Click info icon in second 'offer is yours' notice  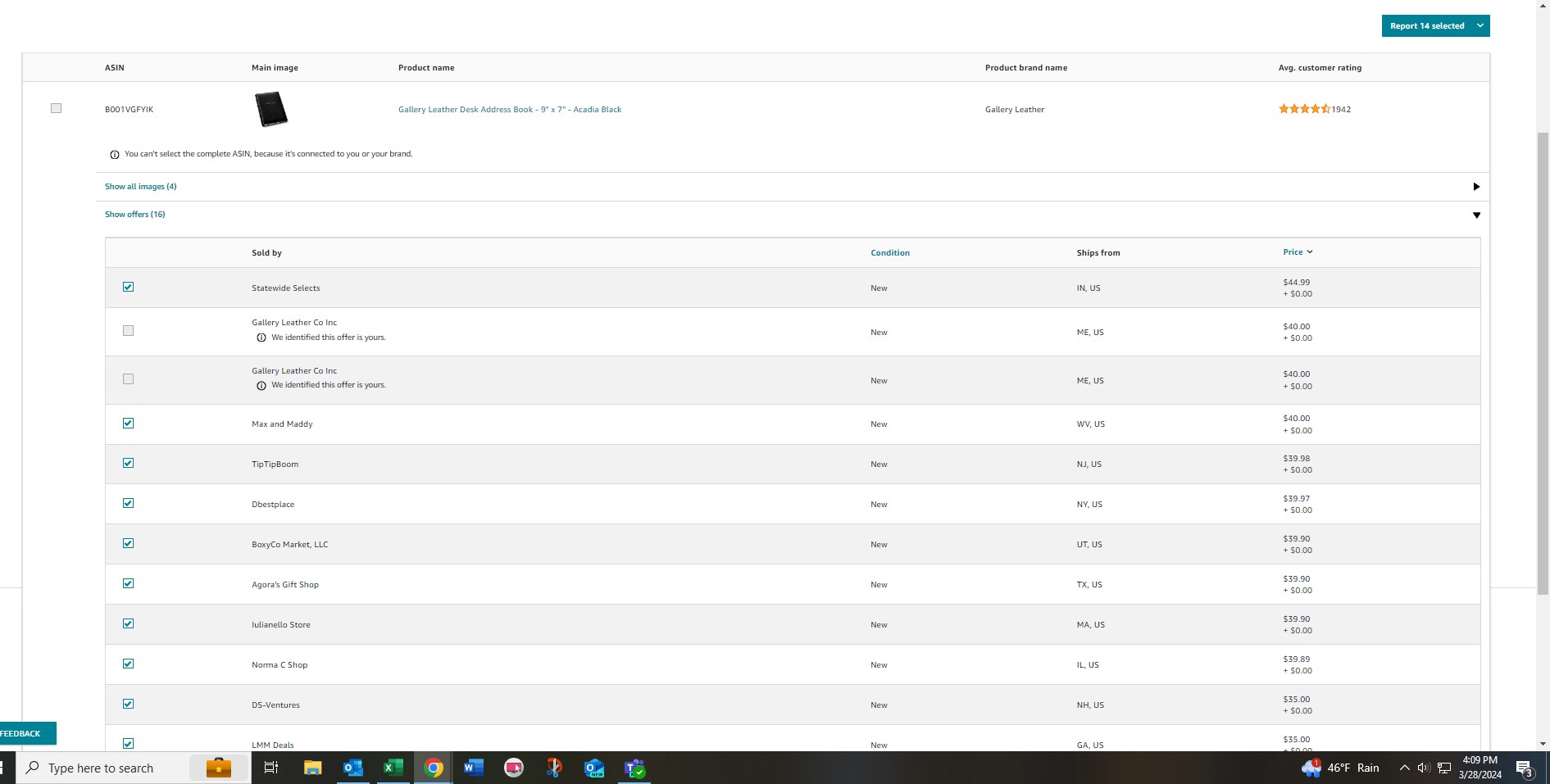[x=261, y=386]
